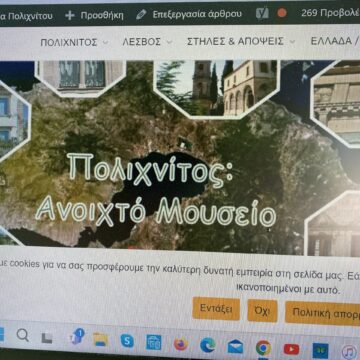Decline cookies with the Όχι button
This screenshot has height=360, width=360.
tap(262, 311)
